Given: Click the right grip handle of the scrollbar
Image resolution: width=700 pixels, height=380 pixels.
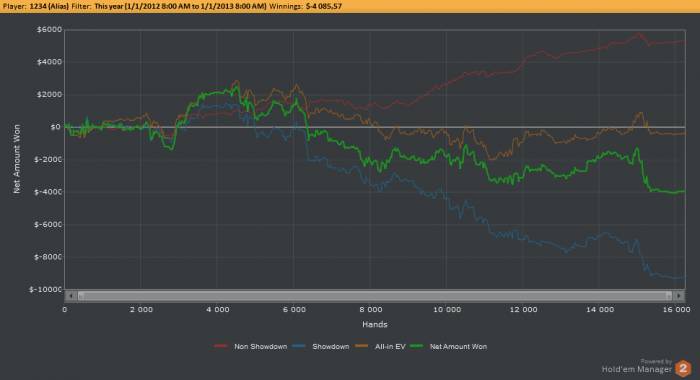Looking at the screenshot, I should point(668,296).
